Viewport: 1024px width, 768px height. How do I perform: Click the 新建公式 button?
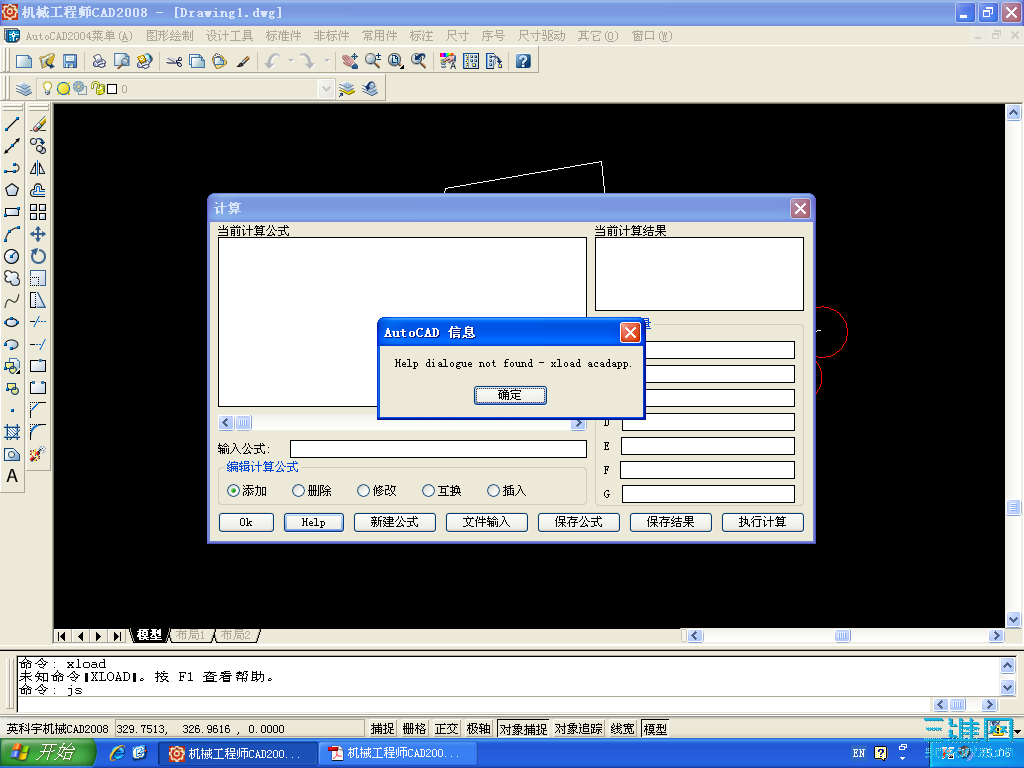pyautogui.click(x=394, y=522)
